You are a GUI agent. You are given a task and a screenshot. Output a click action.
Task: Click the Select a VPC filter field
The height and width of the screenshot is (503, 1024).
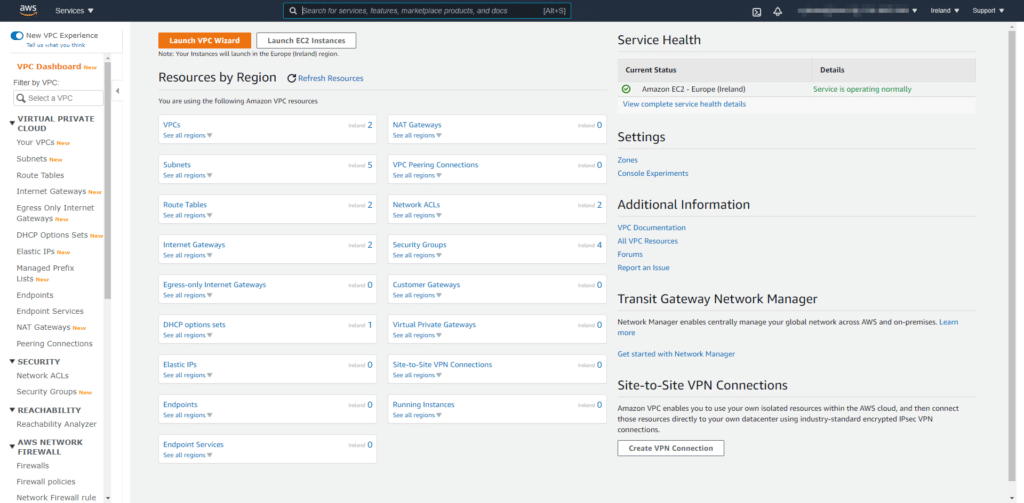pyautogui.click(x=58, y=98)
